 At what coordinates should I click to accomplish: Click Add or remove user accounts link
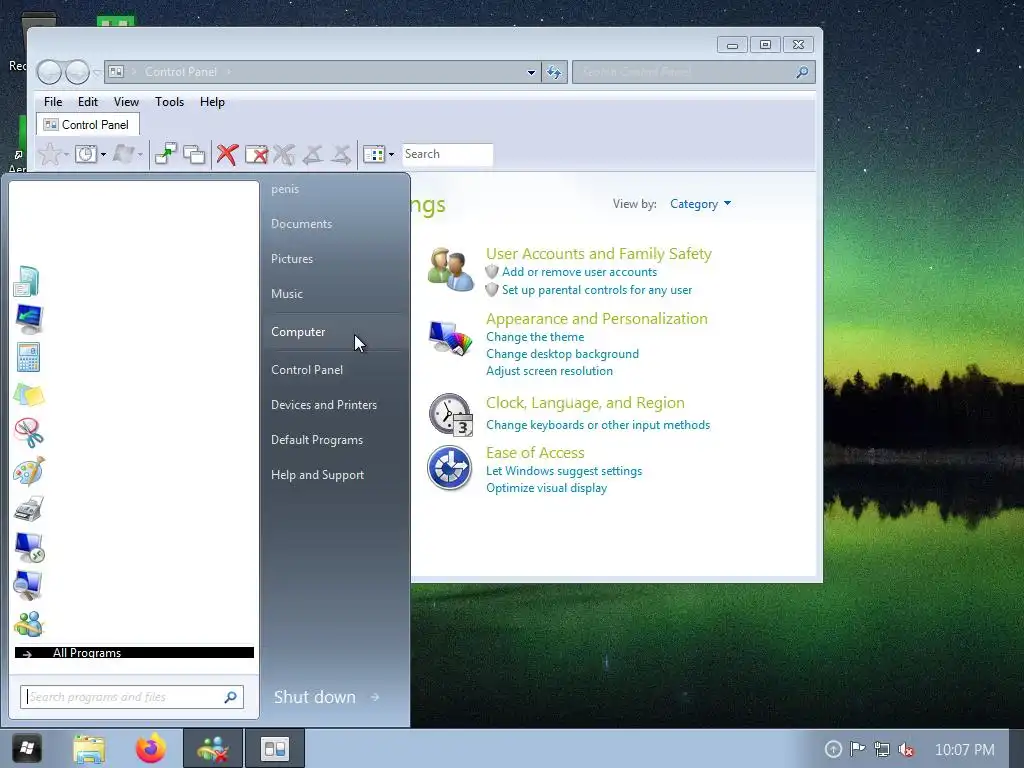pos(579,272)
